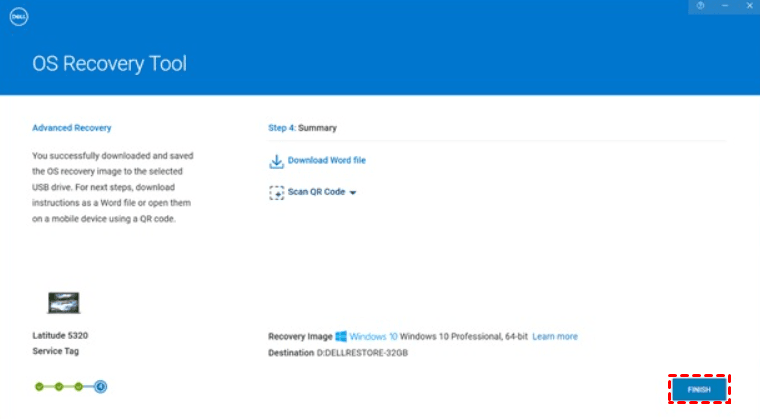Click the Windows logo icon
Viewport: 760px width, 419px height.
pyautogui.click(x=341, y=336)
